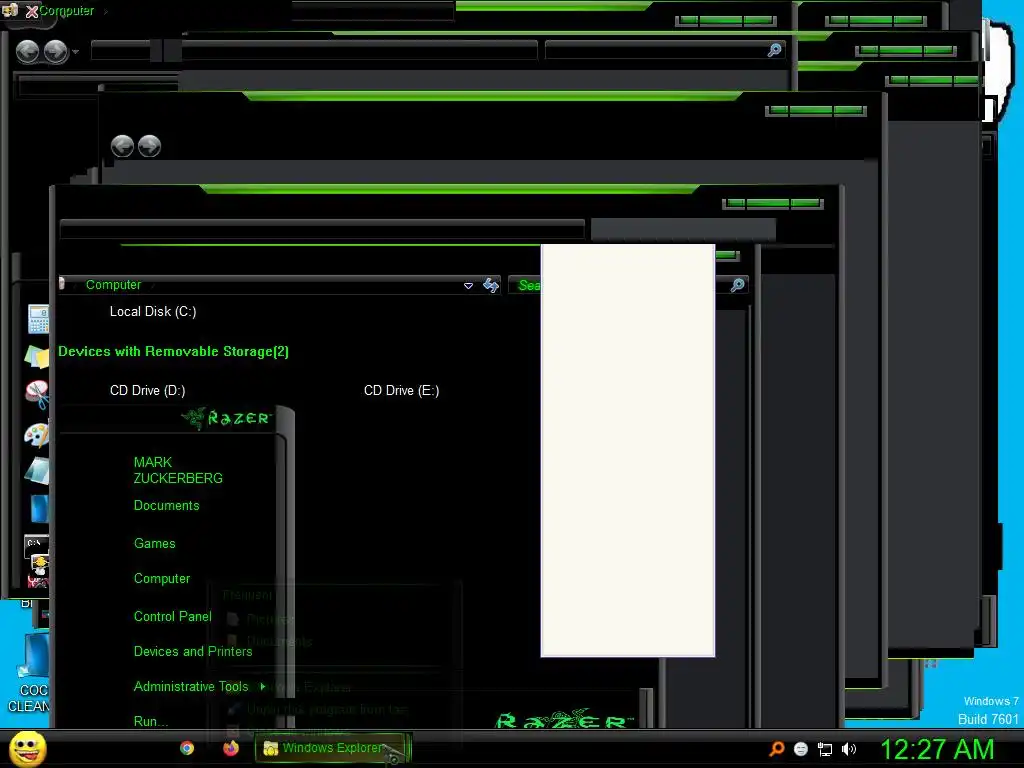Viewport: 1024px width, 768px height.
Task: Open the COC CLEAN desktop shortcut
Action: [x=27, y=674]
